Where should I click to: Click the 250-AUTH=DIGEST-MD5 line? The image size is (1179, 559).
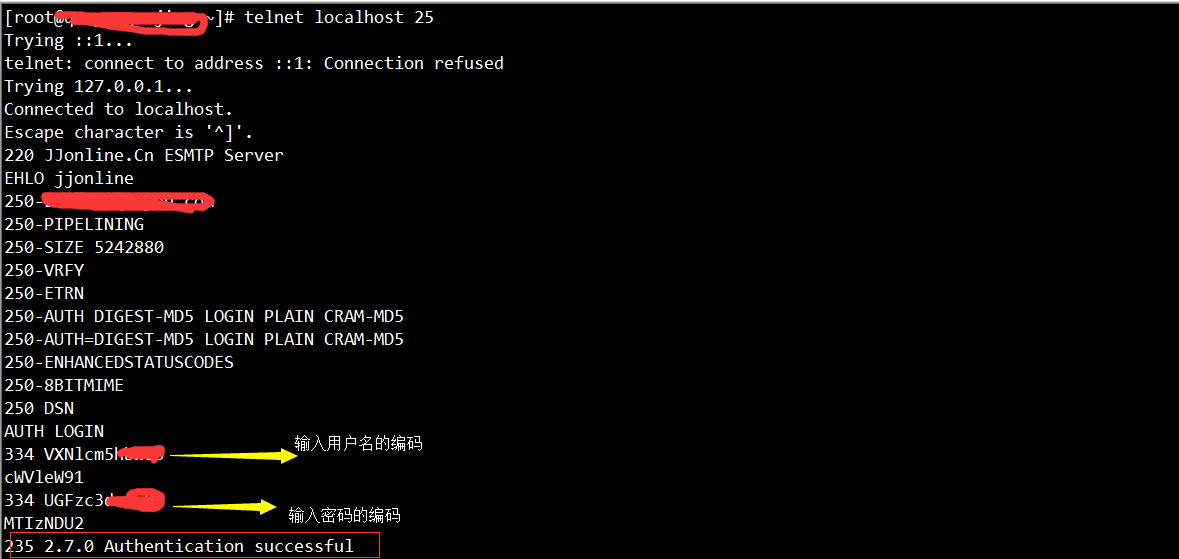[204, 339]
